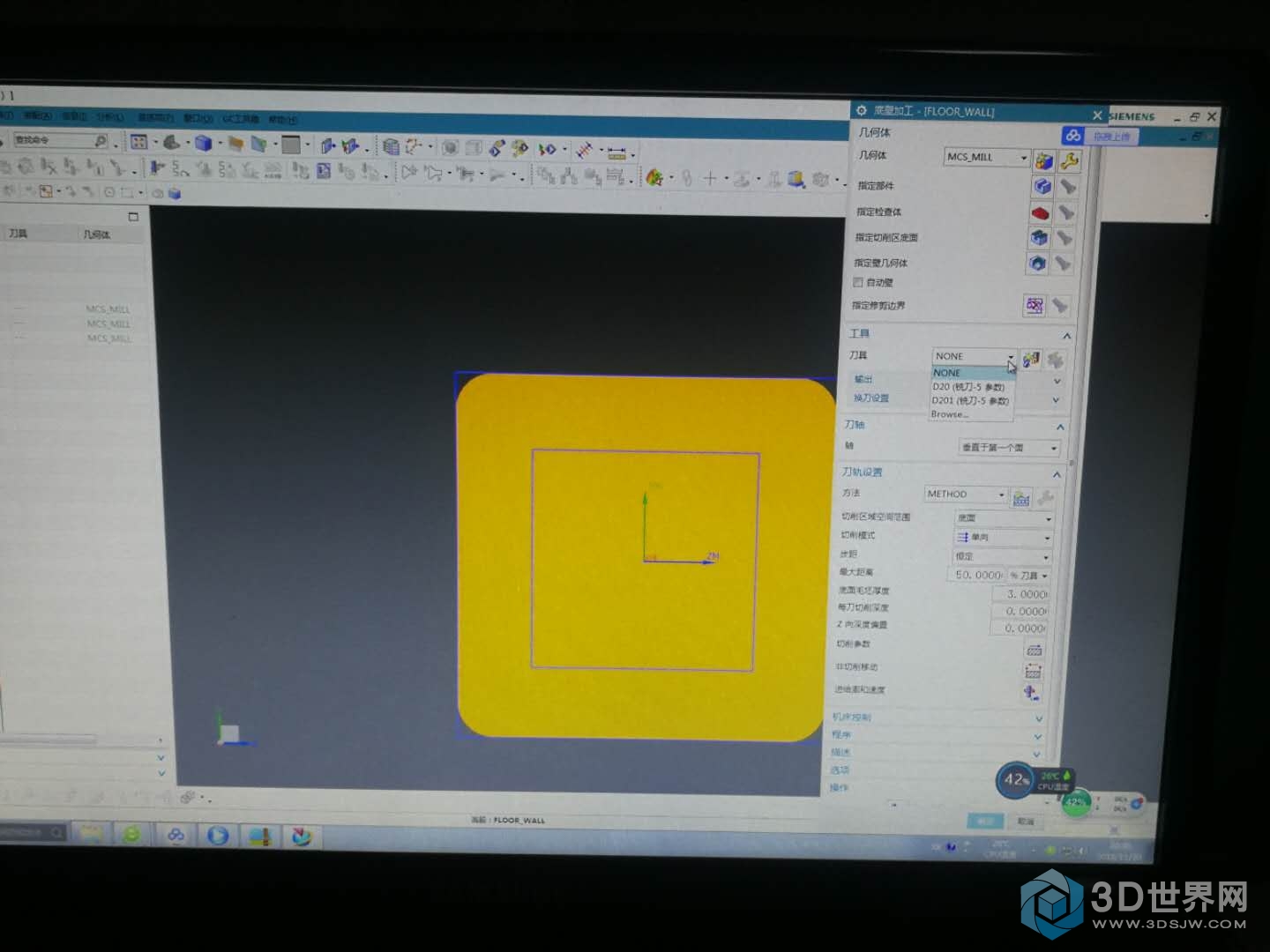
Task: Click the colorful analysis icon in toolbar
Action: tap(654, 179)
